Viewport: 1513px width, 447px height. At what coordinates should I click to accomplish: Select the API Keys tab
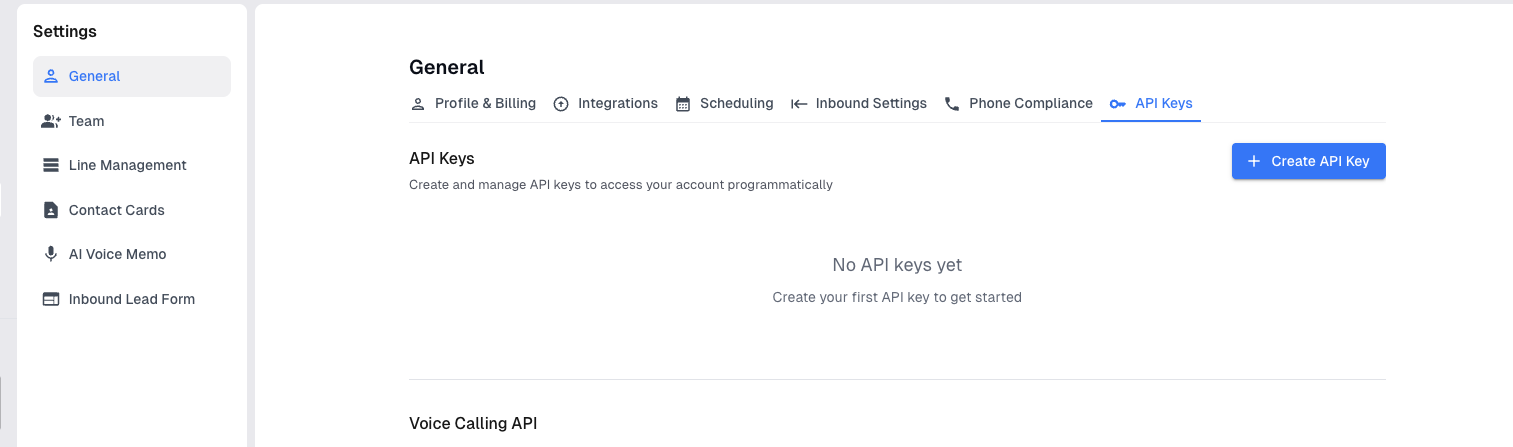(1151, 103)
